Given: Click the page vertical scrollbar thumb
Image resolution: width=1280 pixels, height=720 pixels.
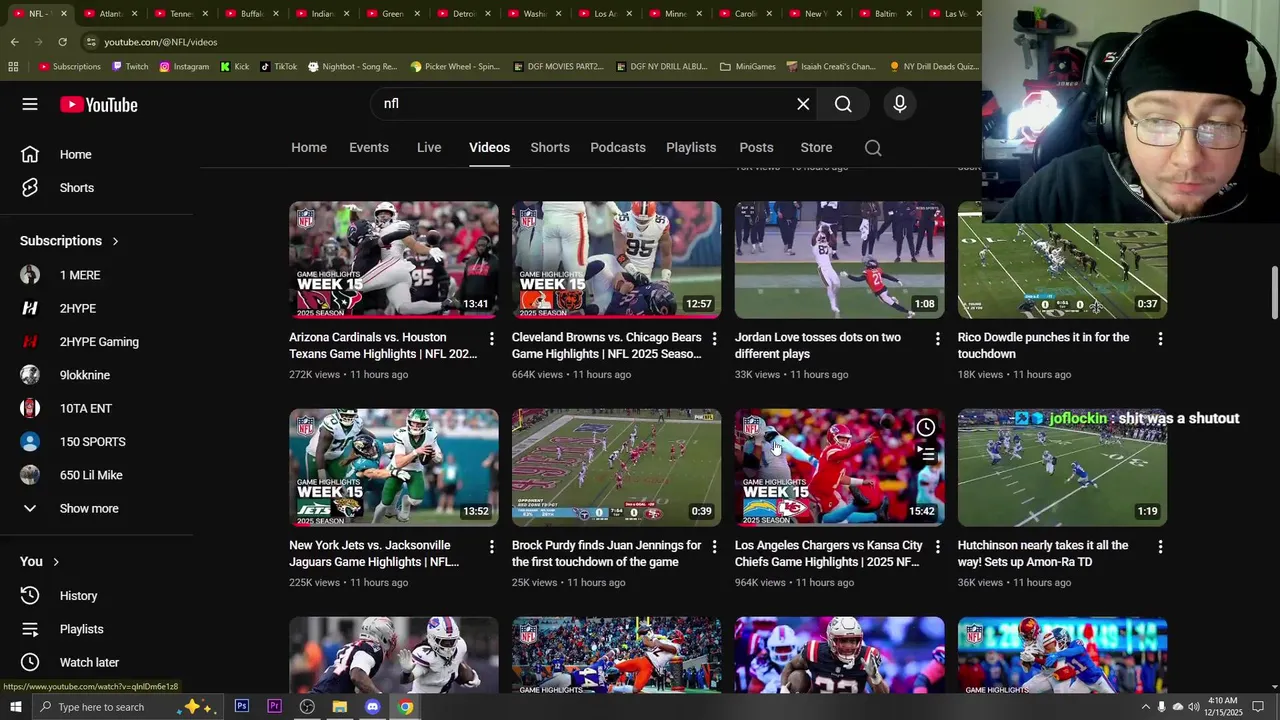Looking at the screenshot, I should [x=1274, y=292].
